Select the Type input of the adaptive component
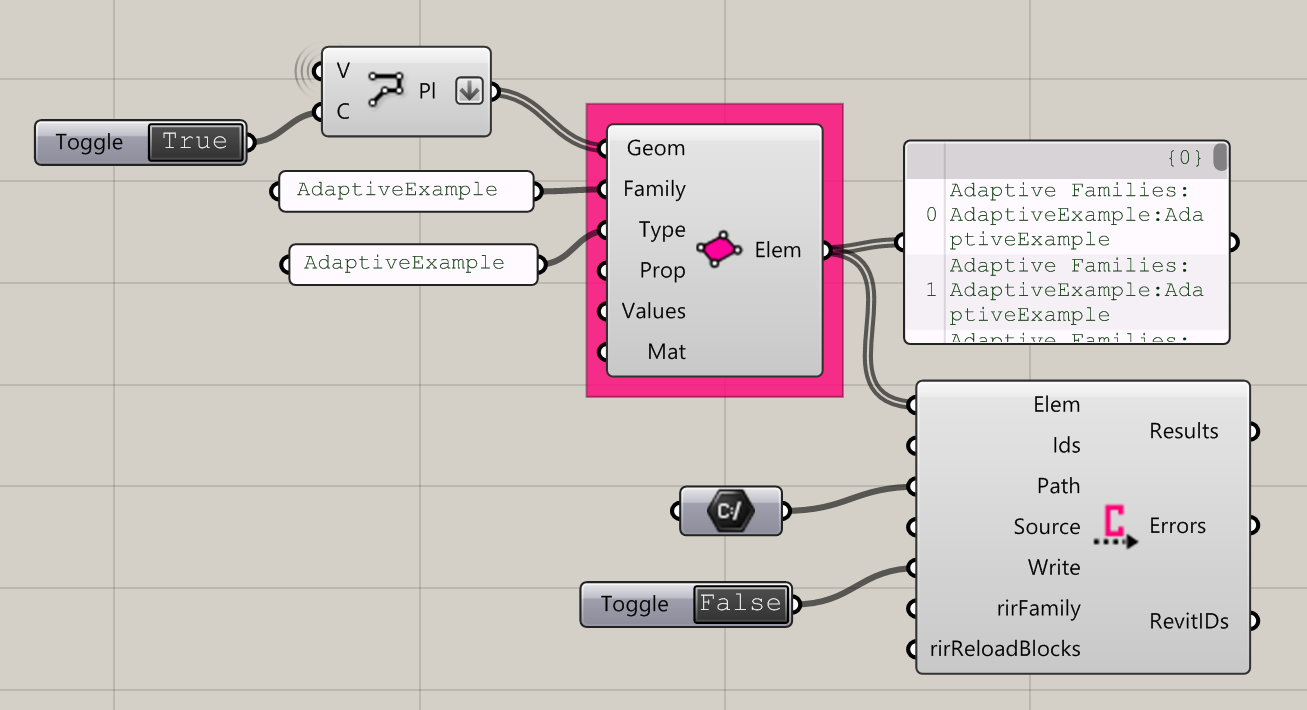 point(660,229)
